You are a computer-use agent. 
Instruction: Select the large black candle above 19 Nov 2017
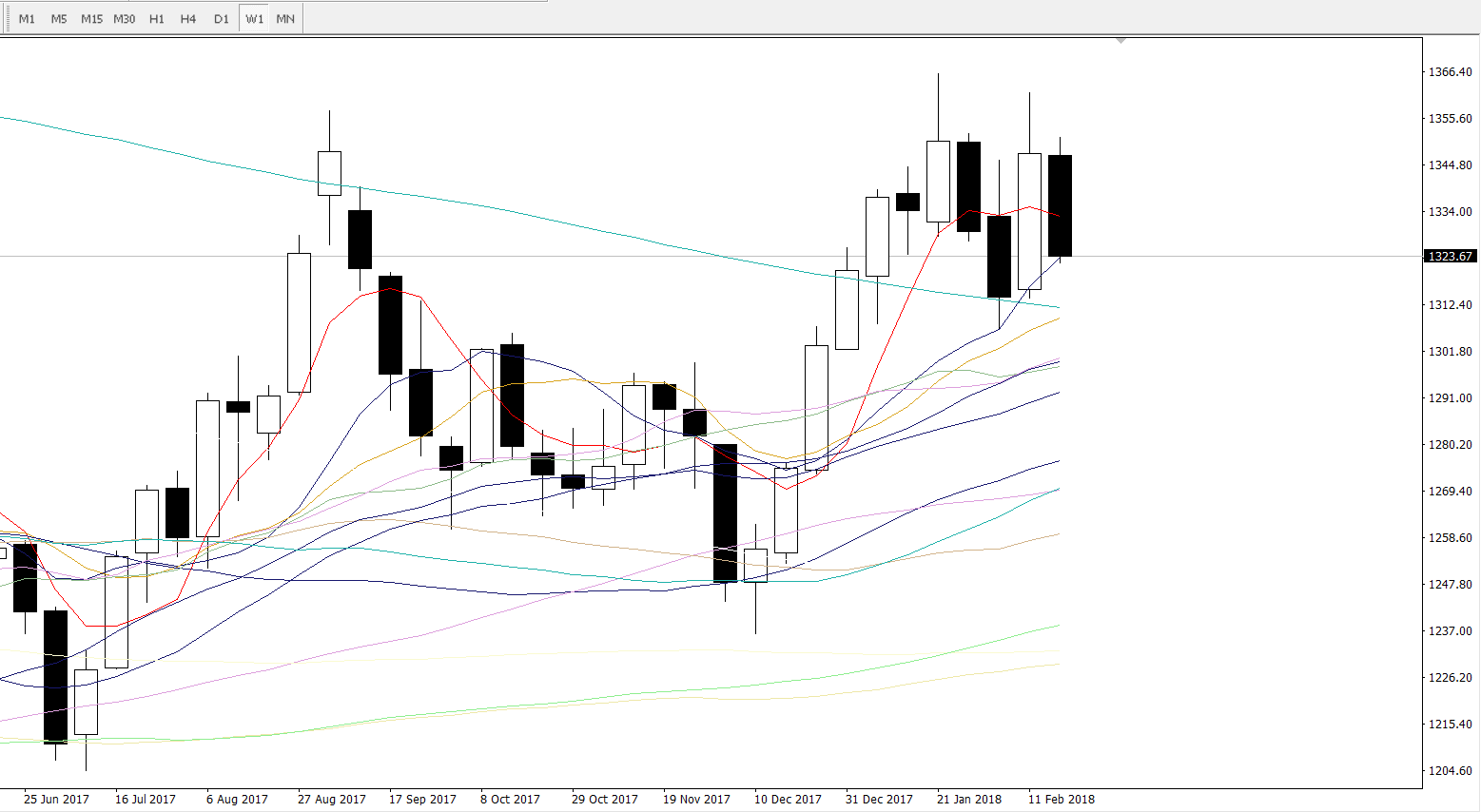point(725,513)
